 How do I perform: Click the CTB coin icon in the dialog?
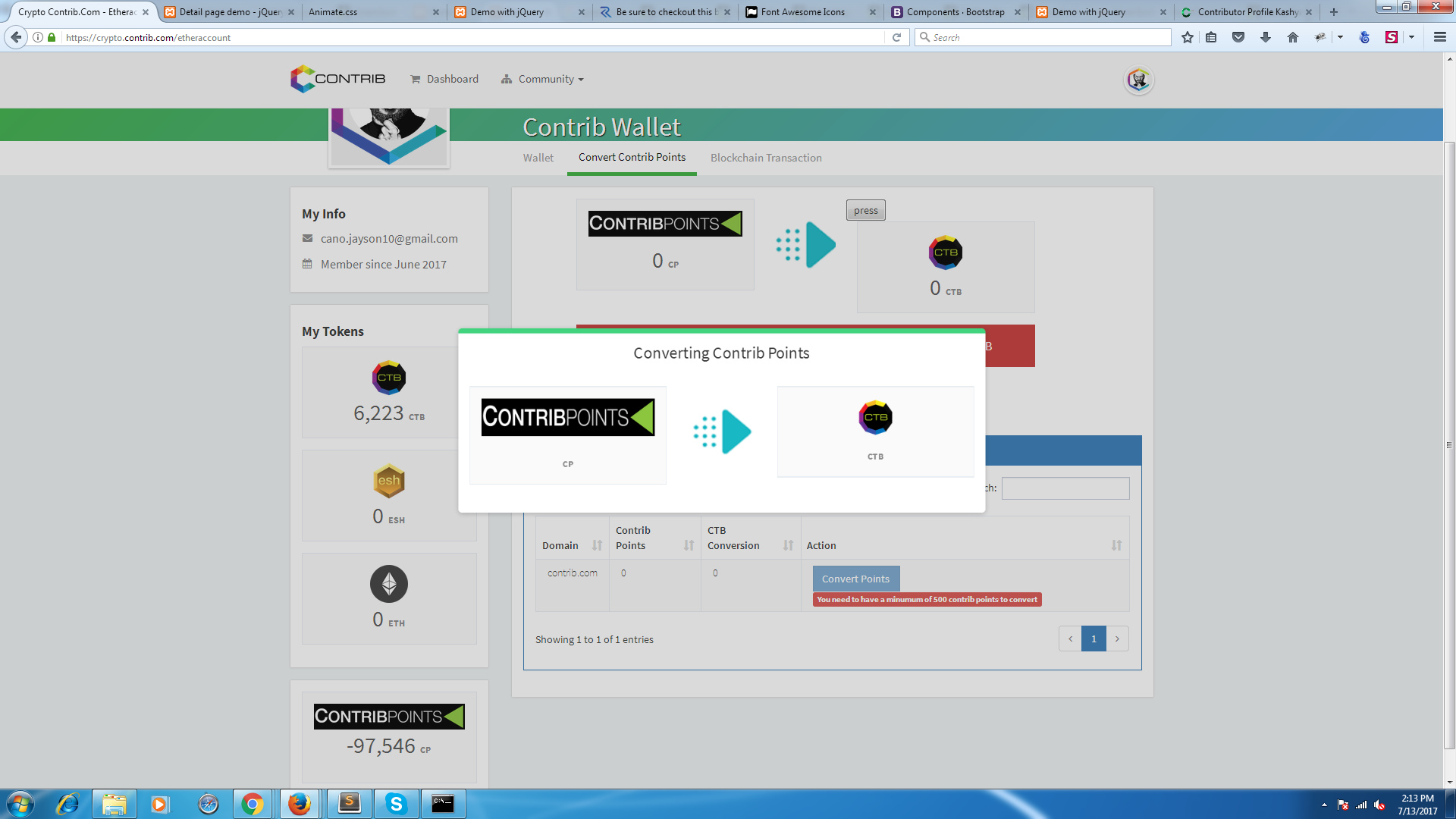[875, 417]
